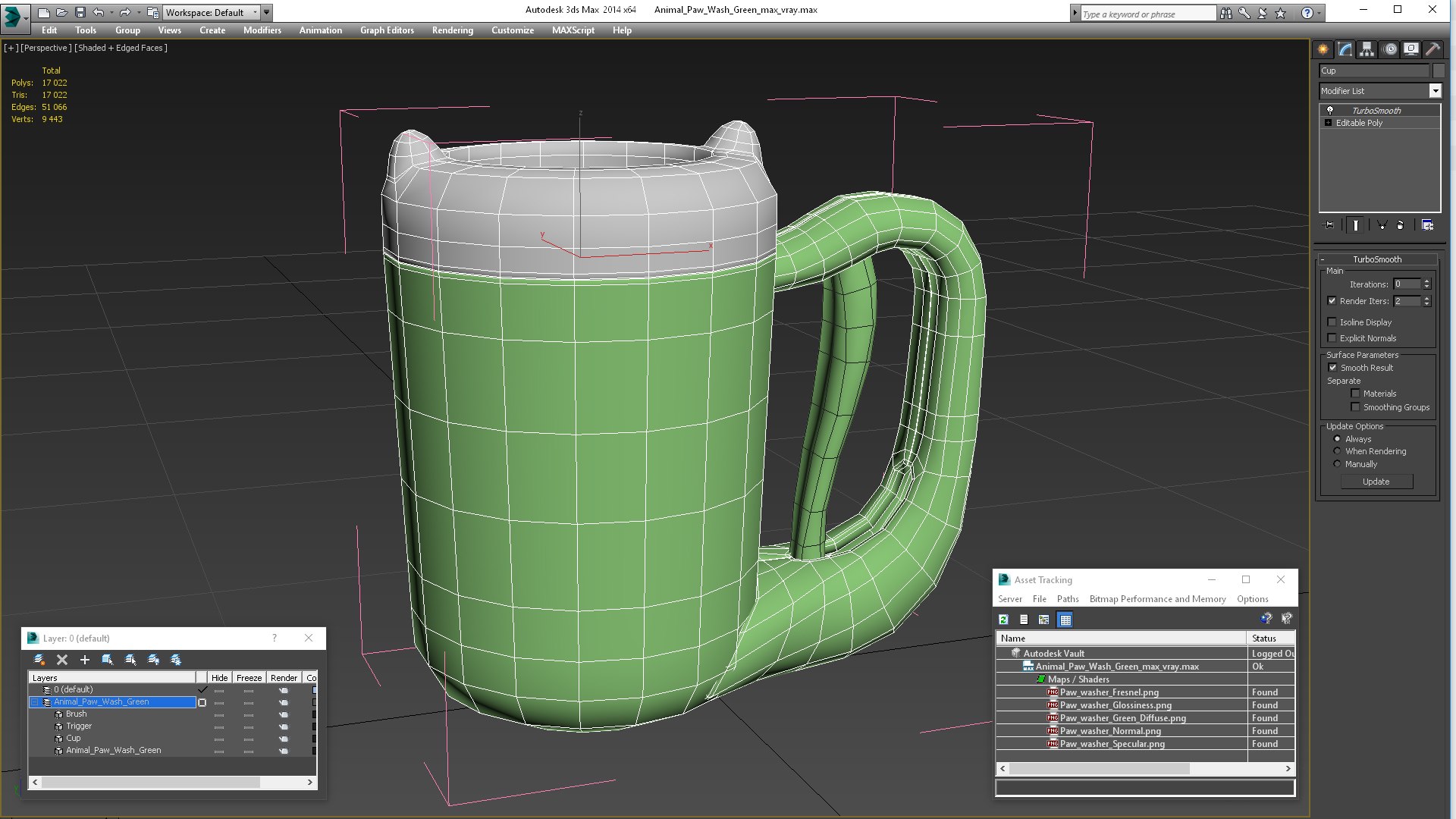
Task: Open the Create command panel tab
Action: pos(1323,49)
